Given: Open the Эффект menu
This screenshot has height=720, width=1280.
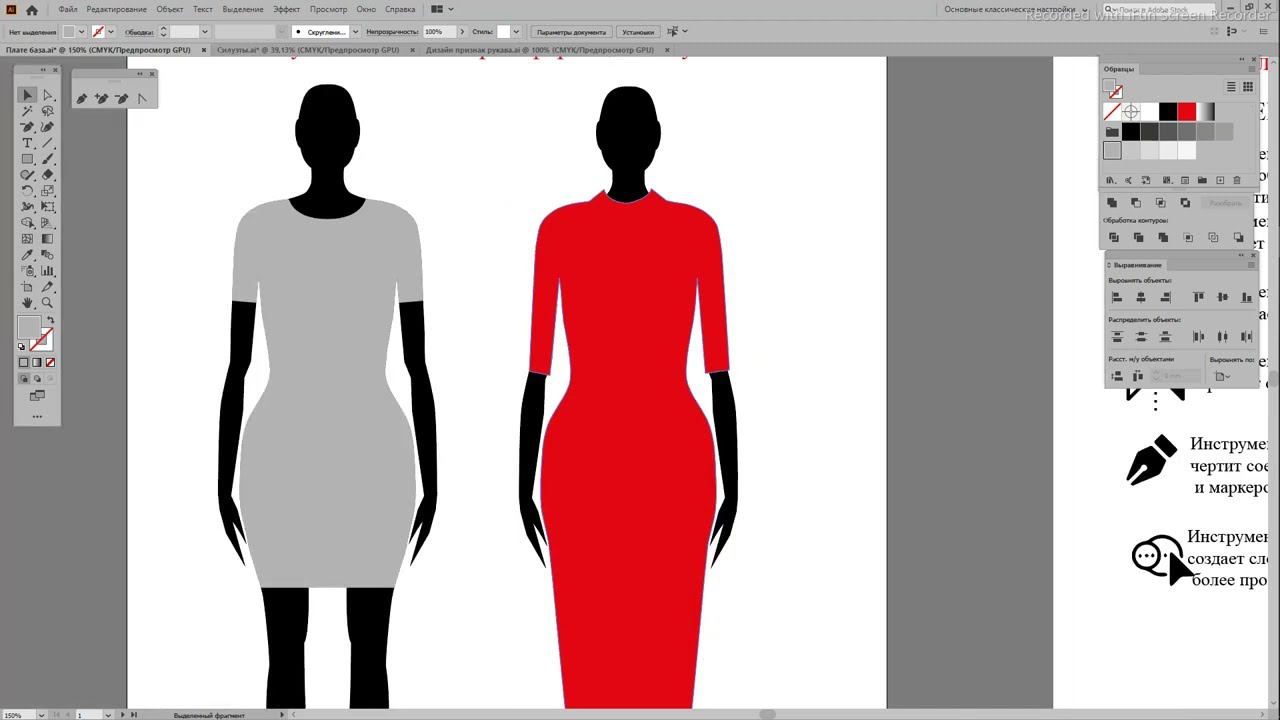Looking at the screenshot, I should (x=286, y=9).
